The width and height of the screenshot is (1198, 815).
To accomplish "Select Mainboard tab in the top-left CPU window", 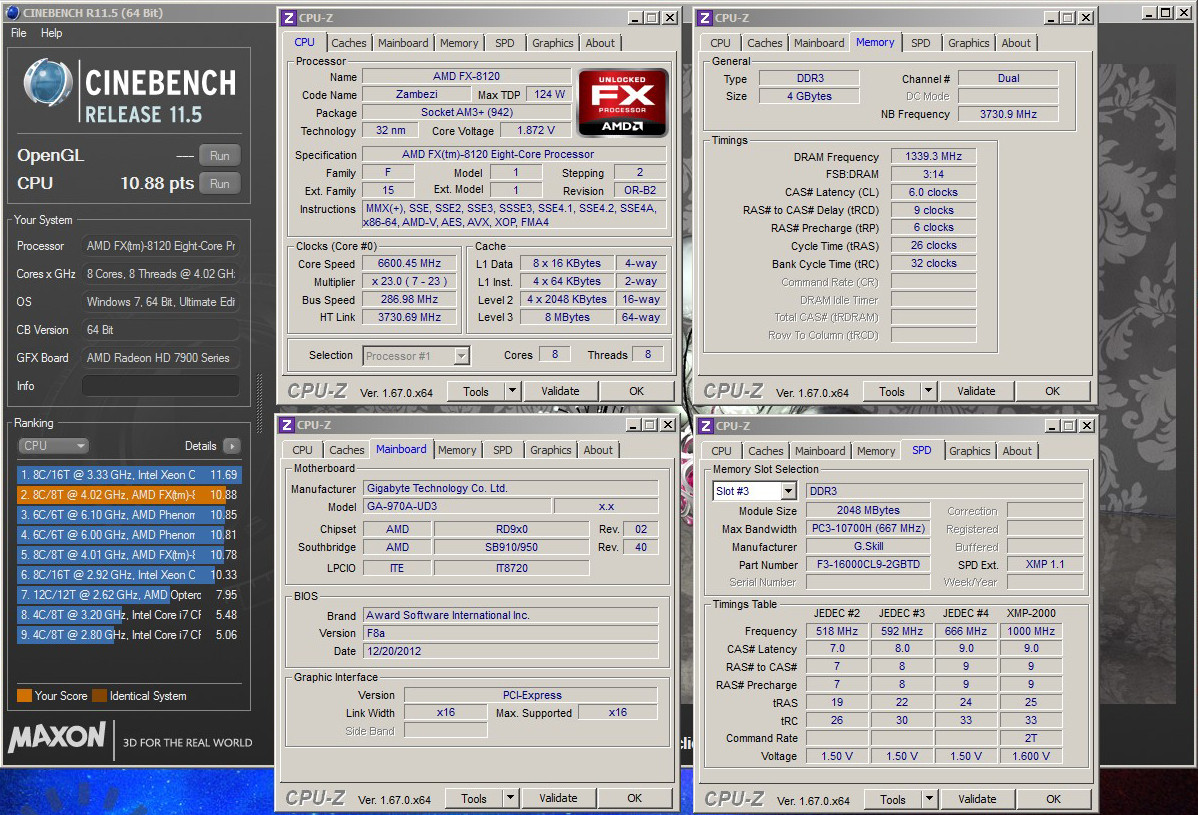I will click(x=403, y=43).
